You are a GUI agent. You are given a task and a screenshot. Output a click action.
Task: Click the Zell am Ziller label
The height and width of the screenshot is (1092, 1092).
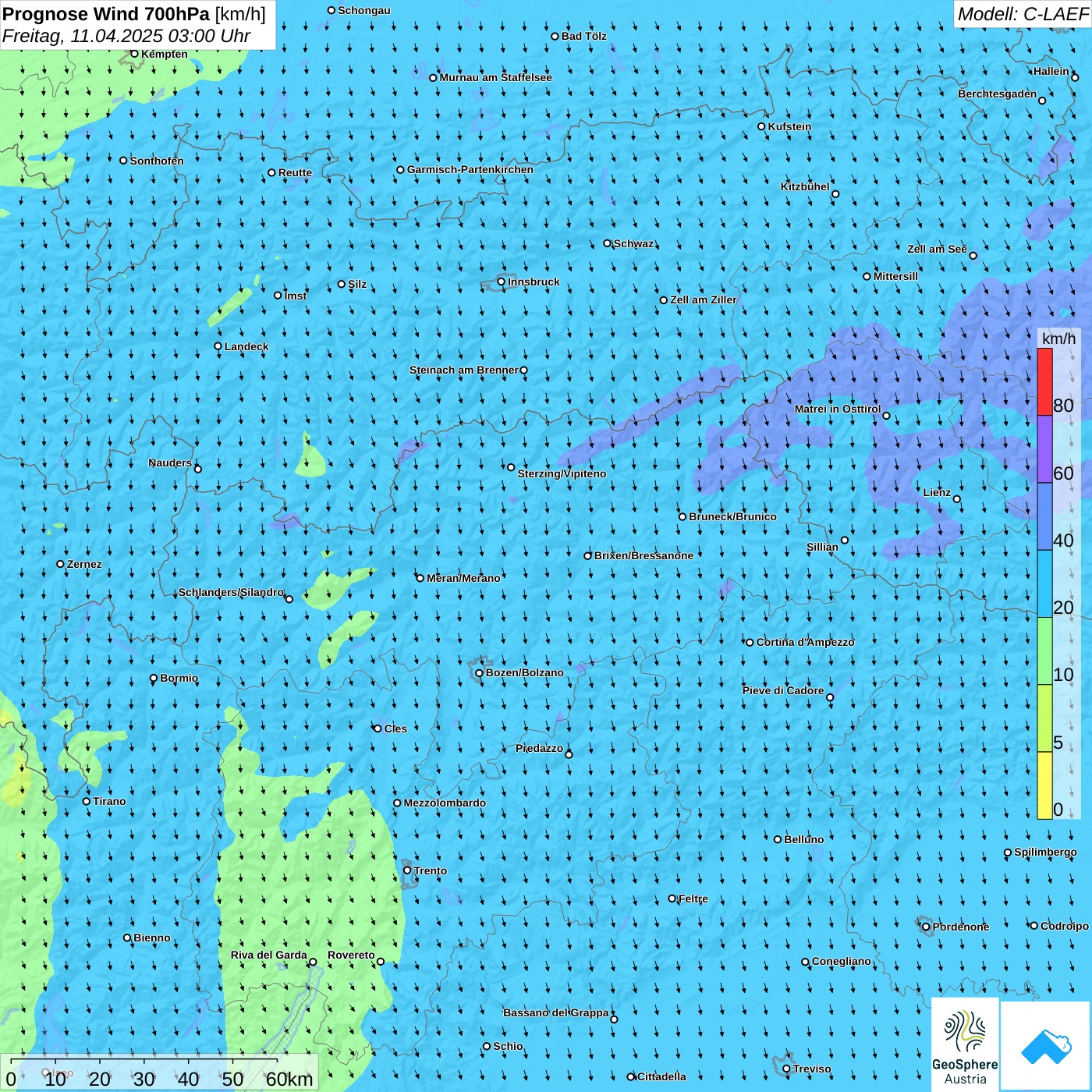(x=703, y=300)
